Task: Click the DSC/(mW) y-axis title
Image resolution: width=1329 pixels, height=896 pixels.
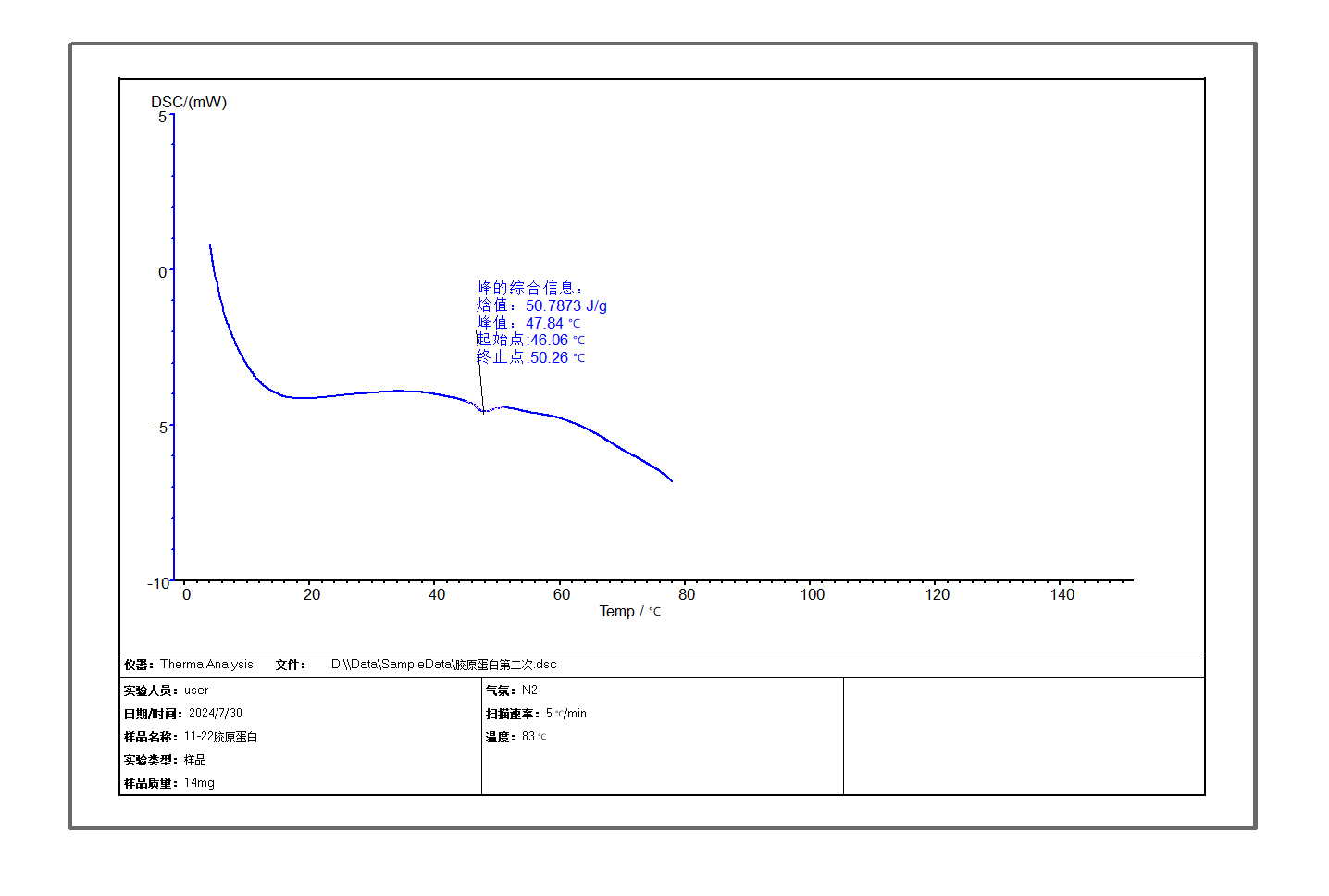Action: point(189,102)
